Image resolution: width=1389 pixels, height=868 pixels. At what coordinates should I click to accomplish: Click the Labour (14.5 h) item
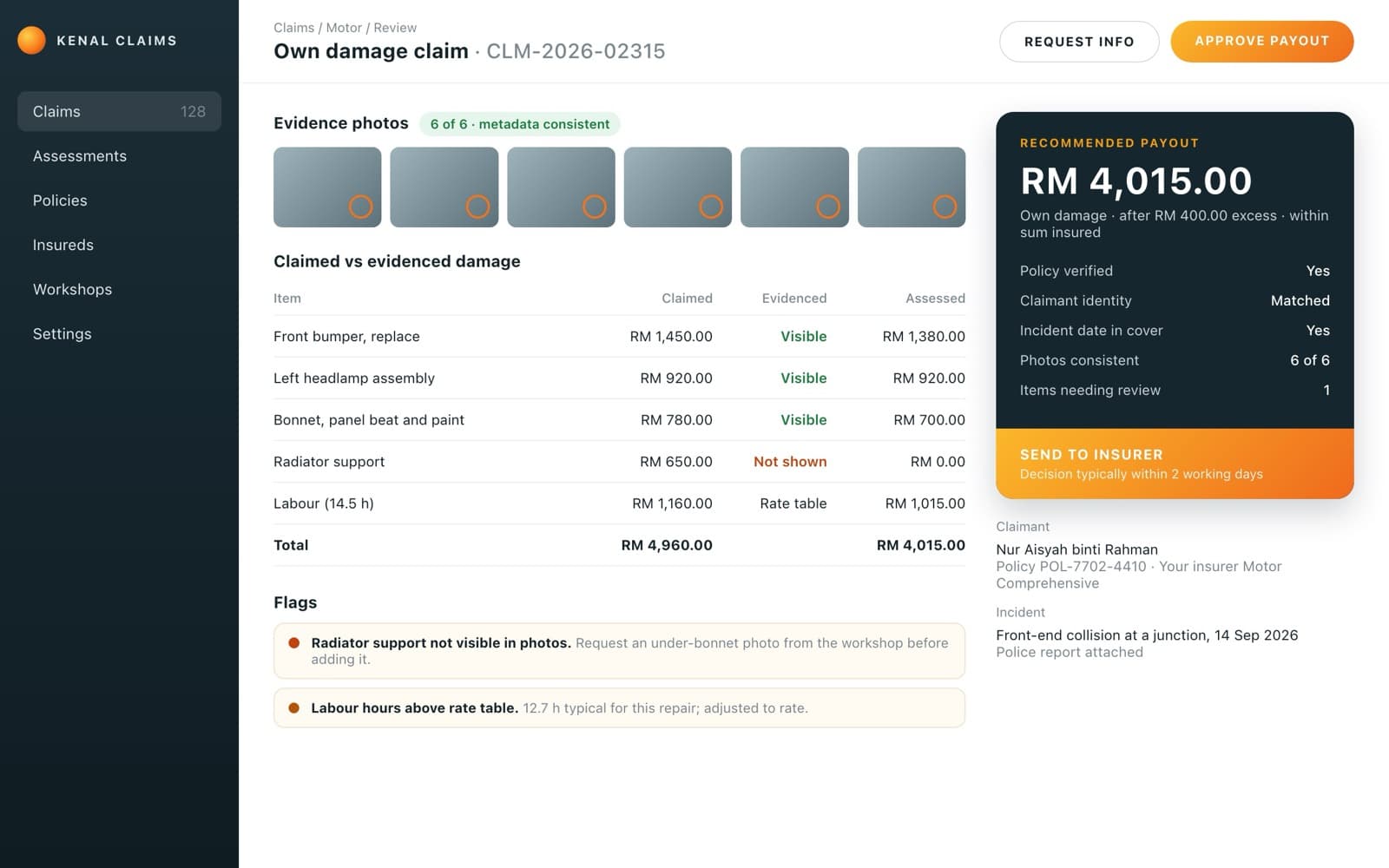[x=324, y=503]
